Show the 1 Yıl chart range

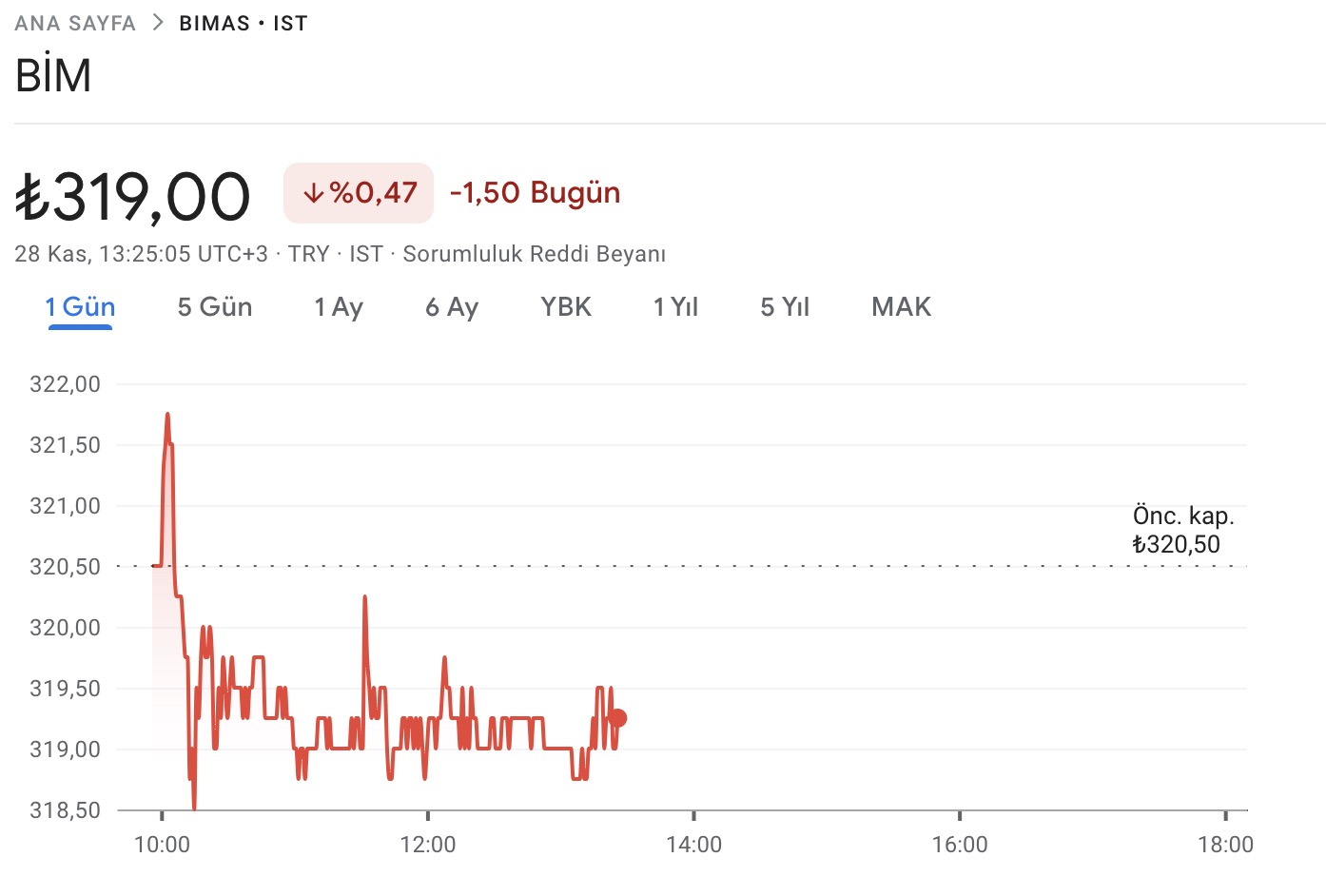click(675, 307)
